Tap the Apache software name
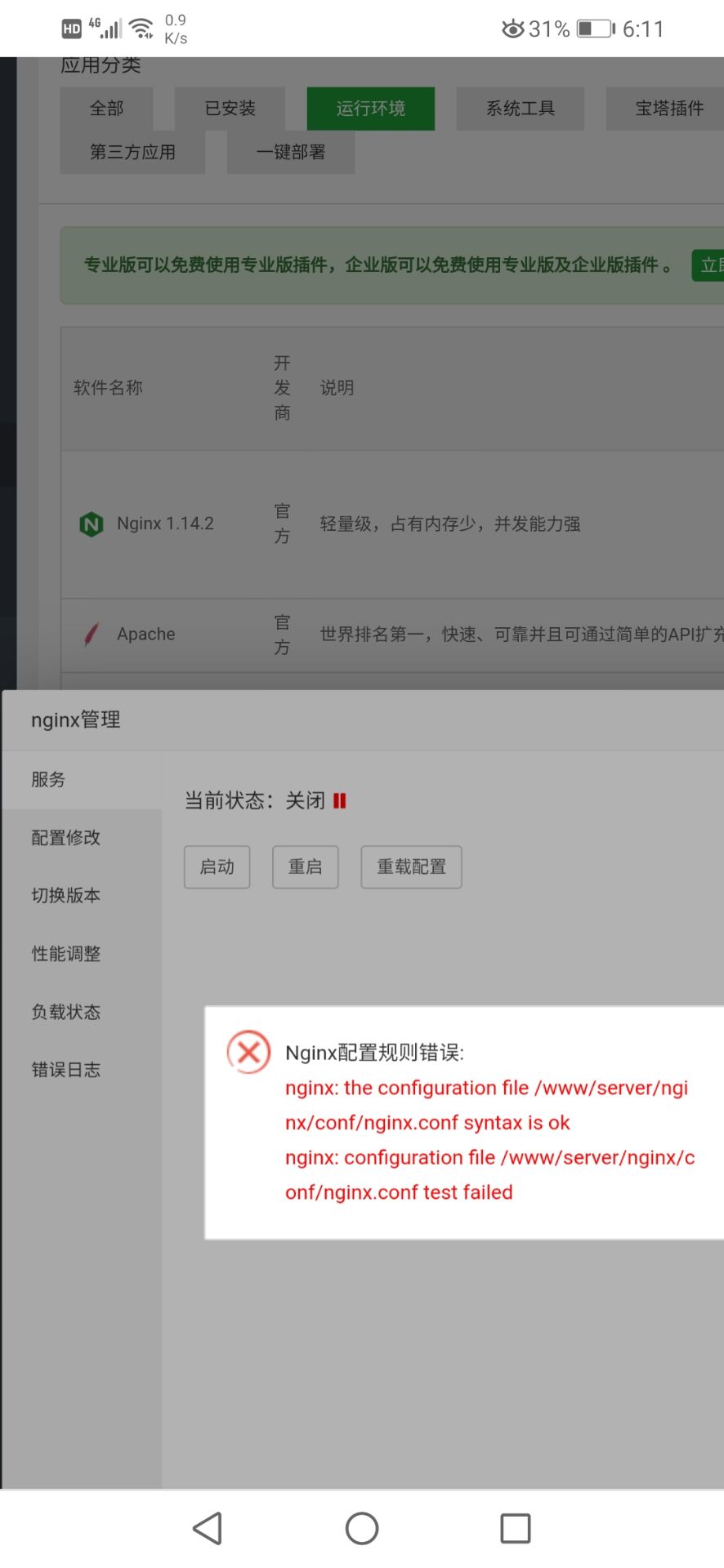724x1568 pixels. (x=146, y=635)
